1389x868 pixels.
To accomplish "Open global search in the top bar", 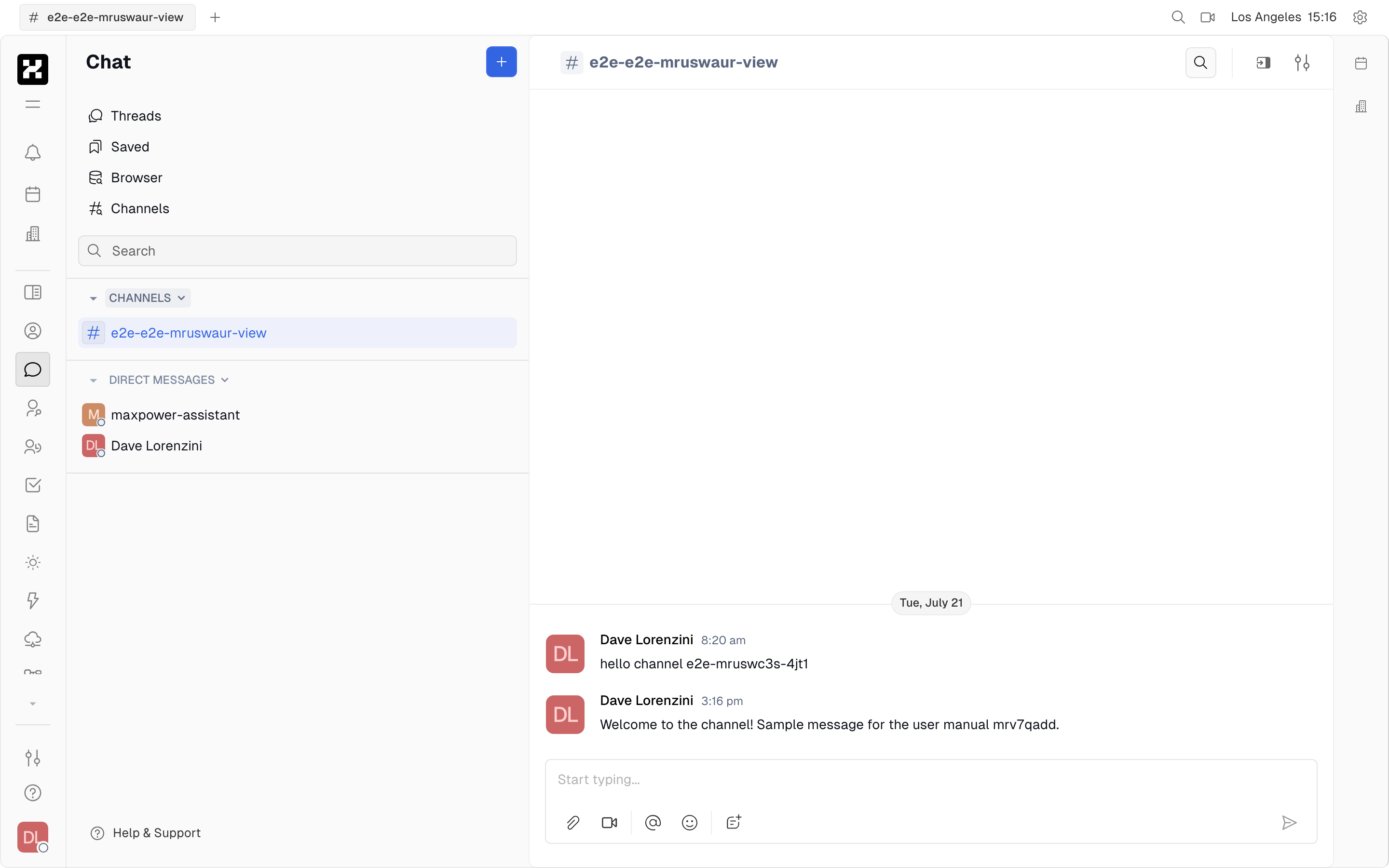I will tap(1178, 17).
